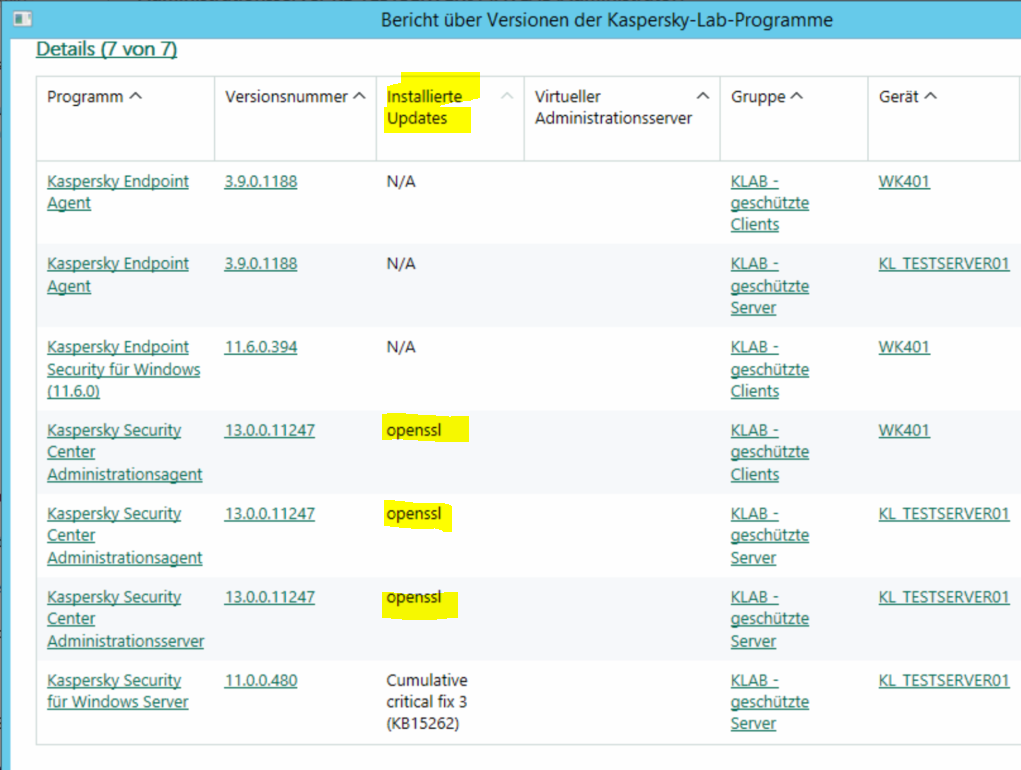Sort by Installierte Updates column arrow
1021x770 pixels.
[x=507, y=96]
